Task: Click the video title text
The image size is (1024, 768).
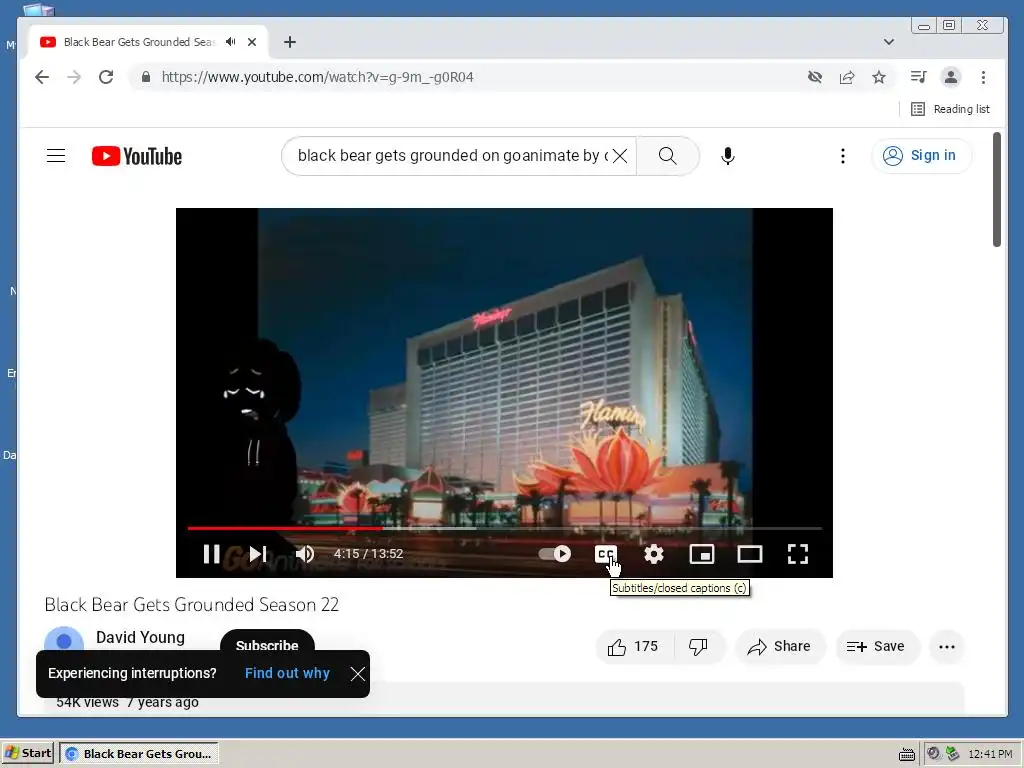Action: [x=192, y=605]
